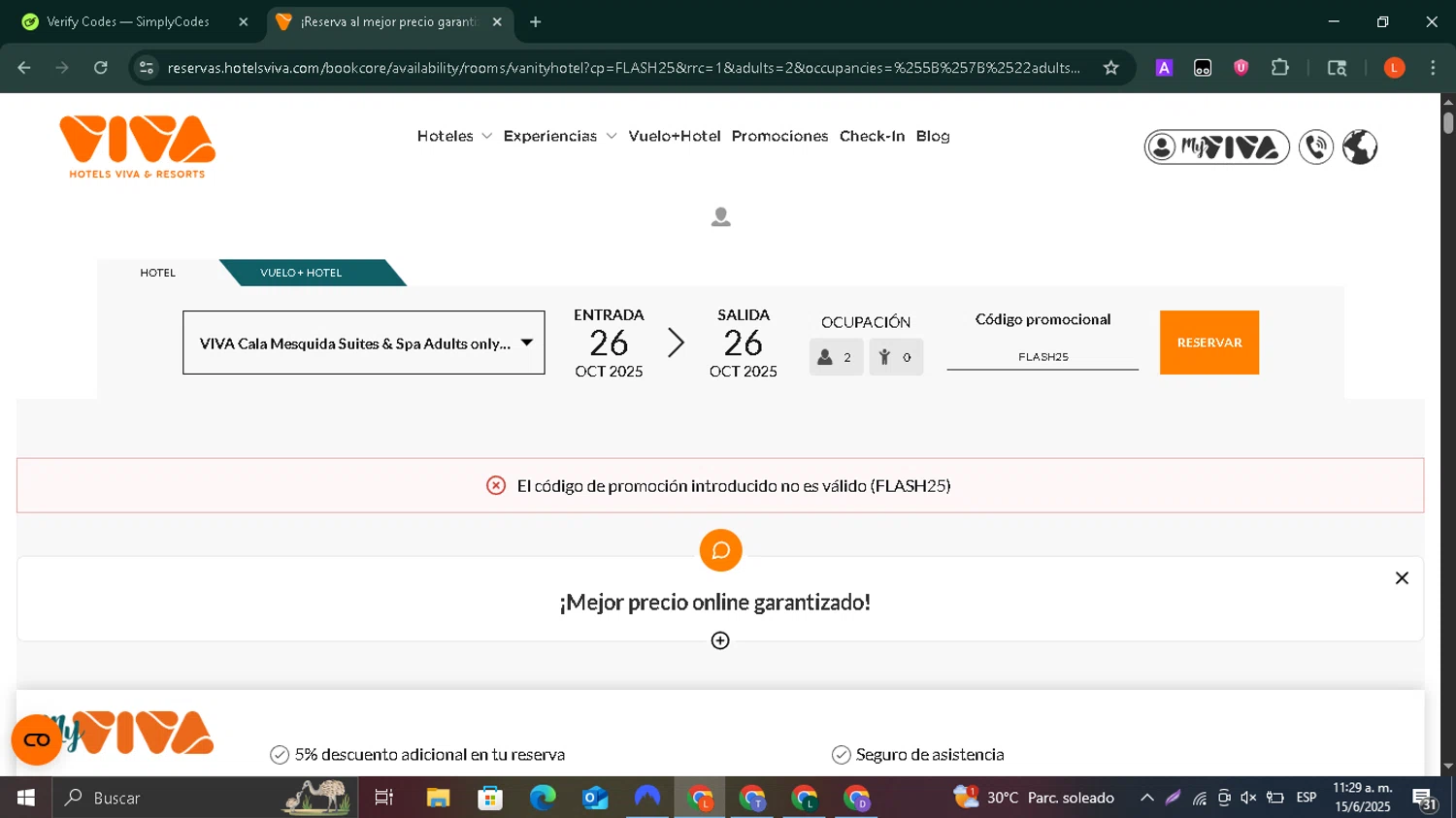Expand the best price plus icon
This screenshot has width=1456, height=818.
pos(720,640)
